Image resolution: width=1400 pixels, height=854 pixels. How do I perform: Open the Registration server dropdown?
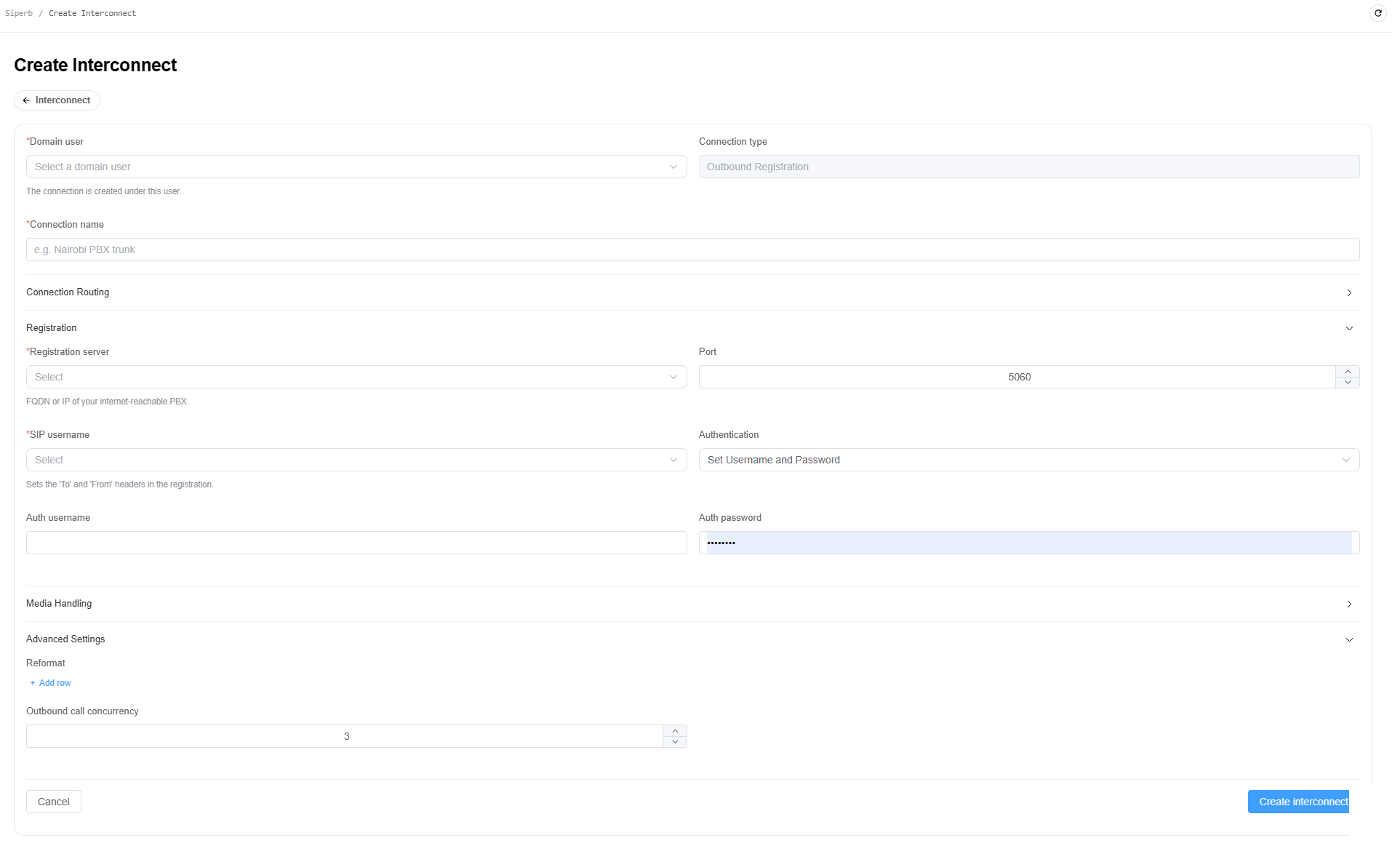(356, 377)
